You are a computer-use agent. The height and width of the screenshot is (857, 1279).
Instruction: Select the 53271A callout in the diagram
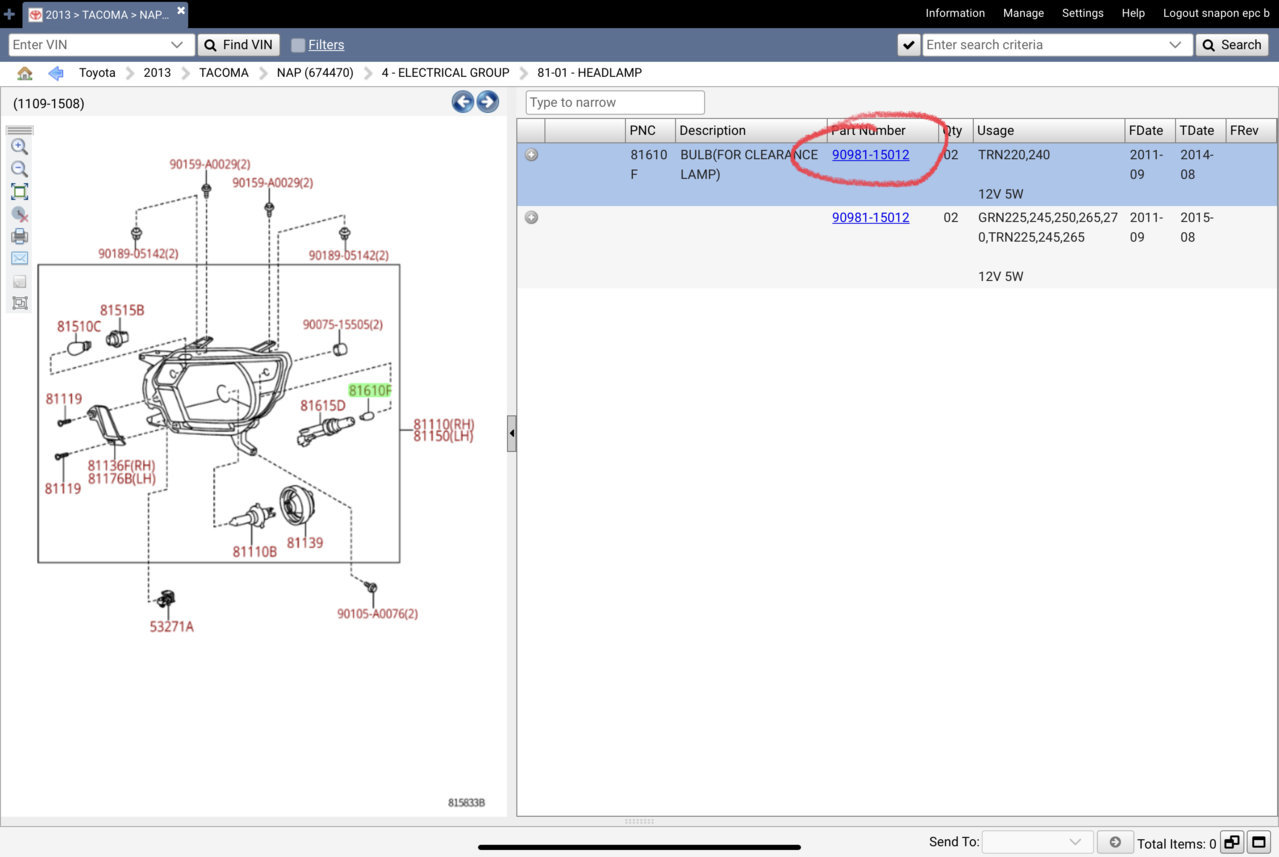pyautogui.click(x=172, y=627)
